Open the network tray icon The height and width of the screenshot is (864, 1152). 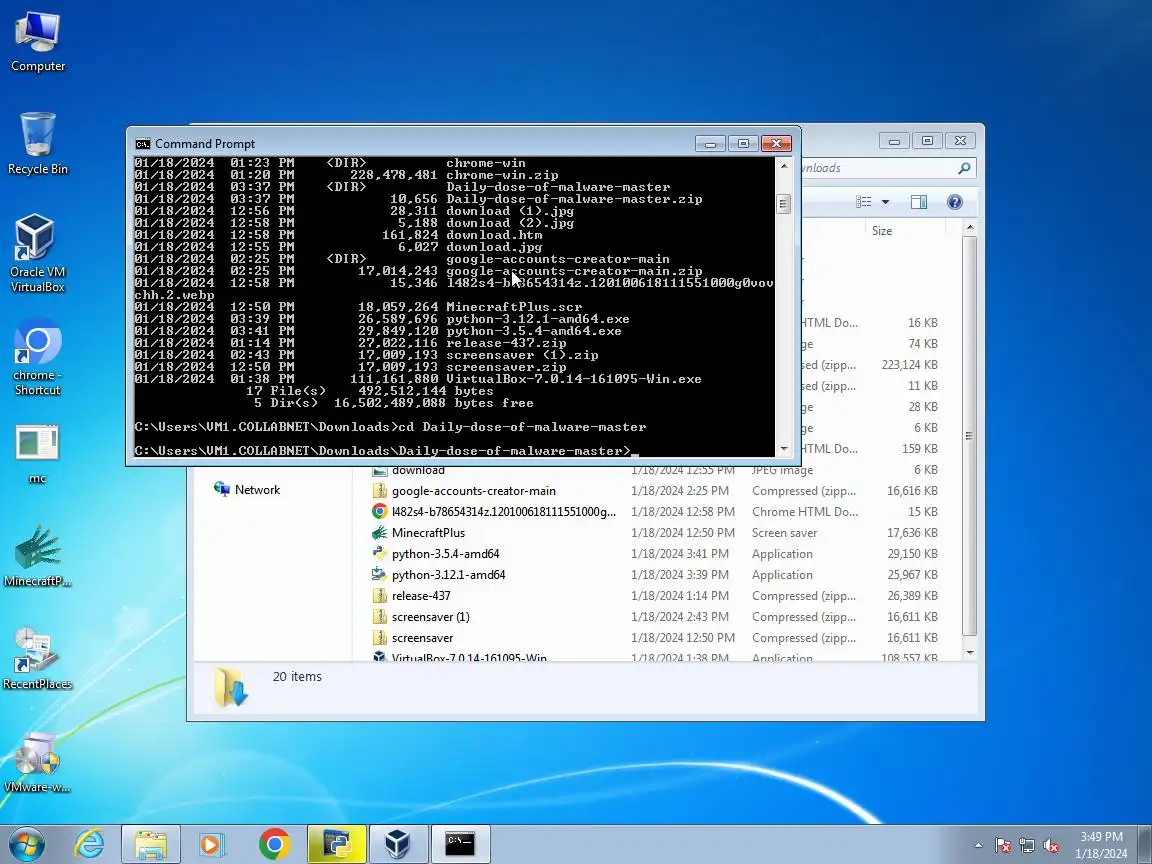1027,846
